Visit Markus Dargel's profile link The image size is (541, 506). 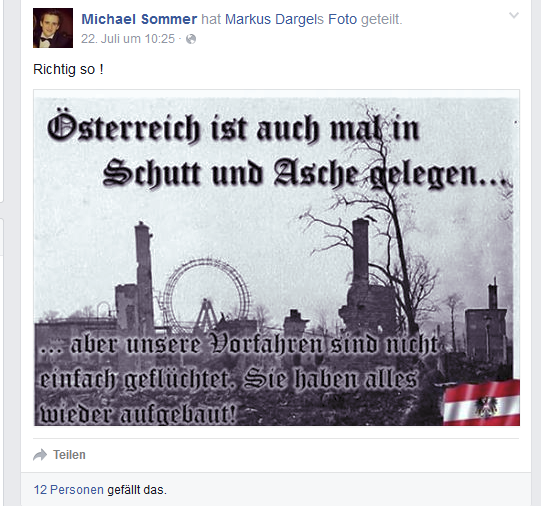(x=274, y=19)
